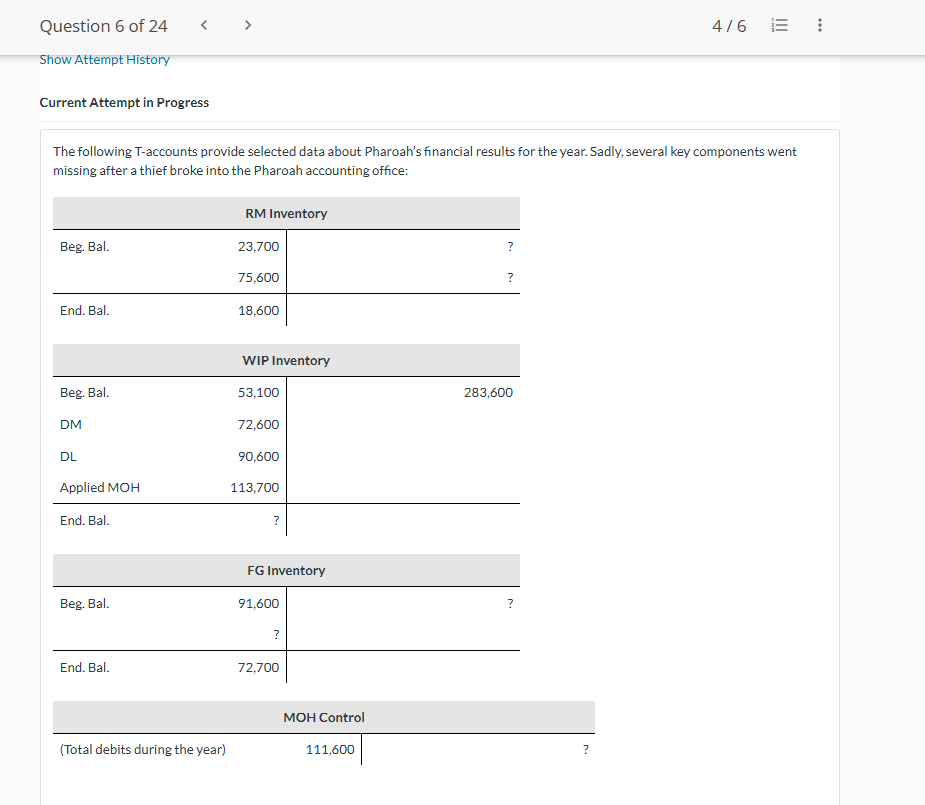The height and width of the screenshot is (805, 925).
Task: Click the Question 6 of 24 title
Action: pos(103,26)
